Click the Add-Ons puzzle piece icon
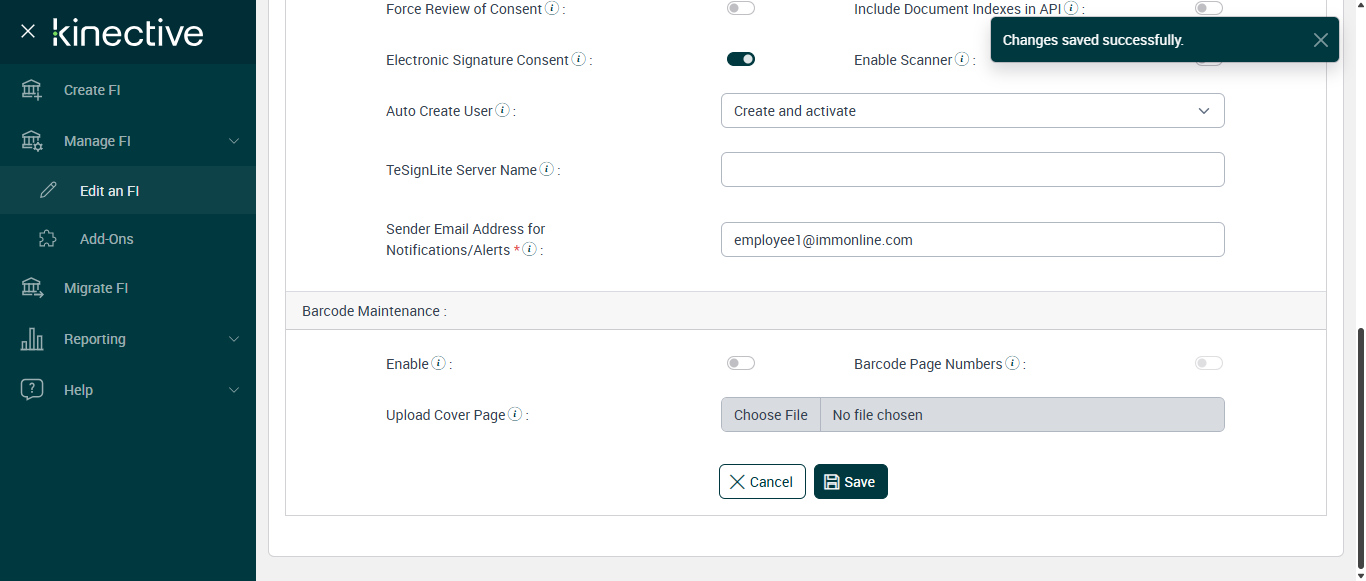1366x581 pixels. click(x=48, y=239)
